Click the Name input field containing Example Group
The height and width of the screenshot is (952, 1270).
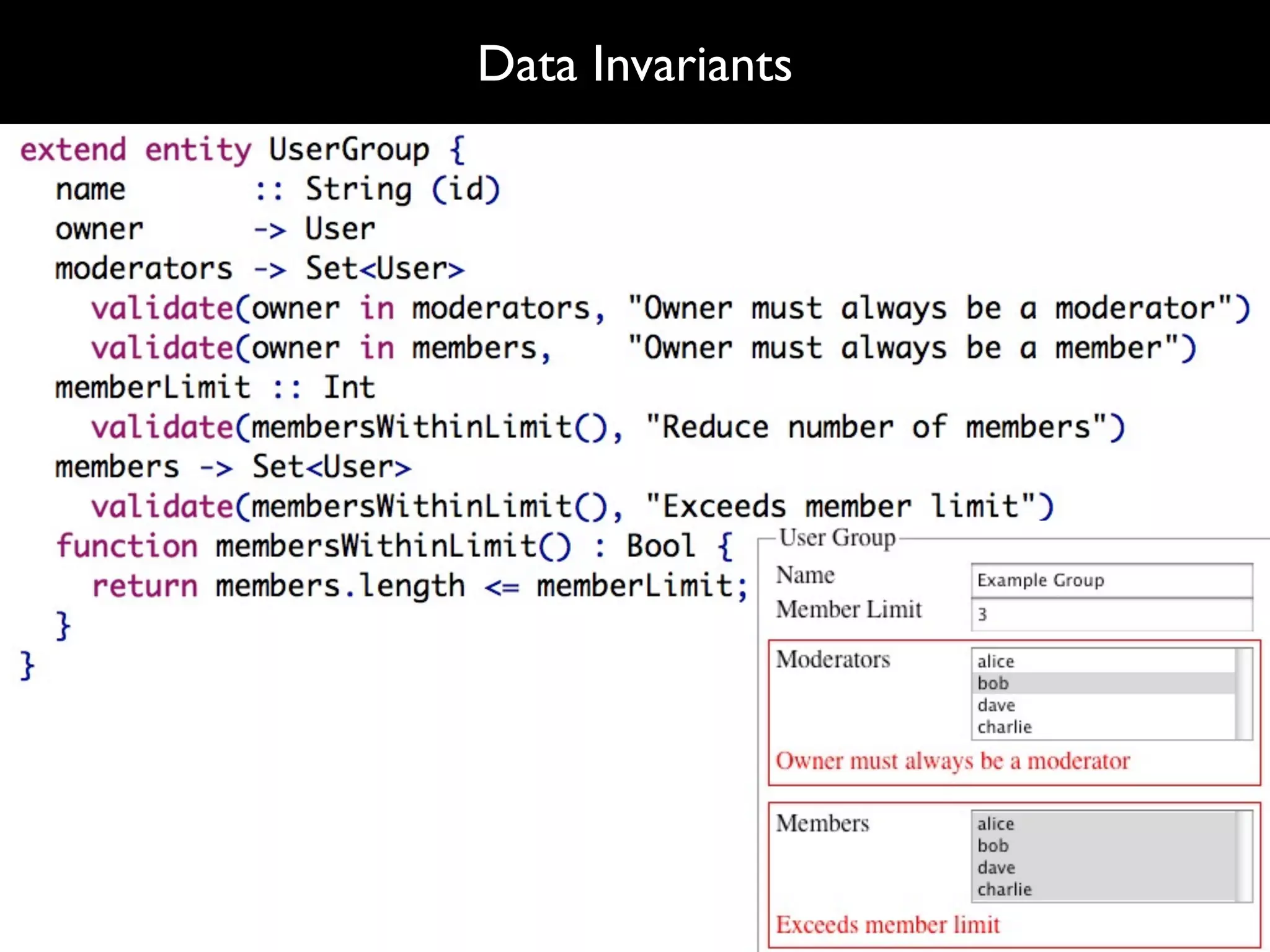click(x=1112, y=580)
